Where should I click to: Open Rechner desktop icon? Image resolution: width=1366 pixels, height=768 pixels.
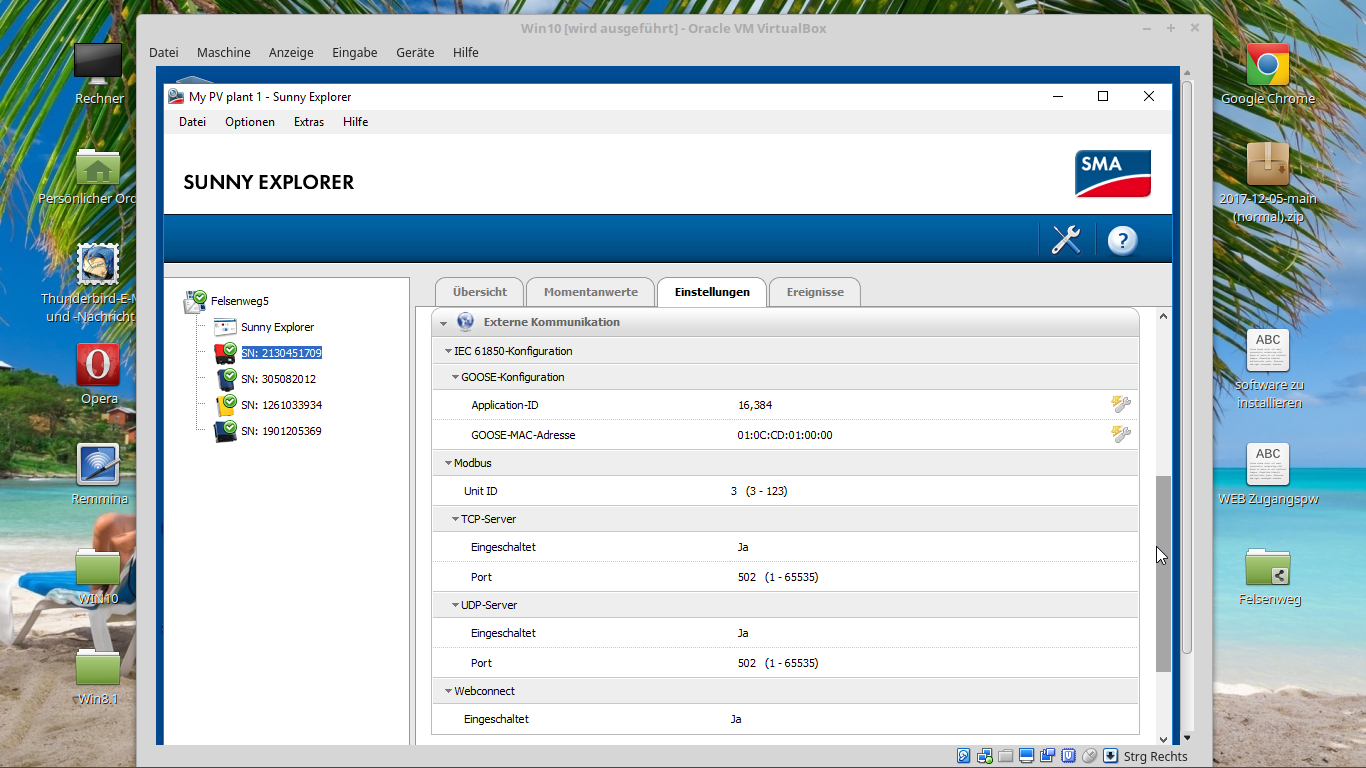pyautogui.click(x=98, y=62)
